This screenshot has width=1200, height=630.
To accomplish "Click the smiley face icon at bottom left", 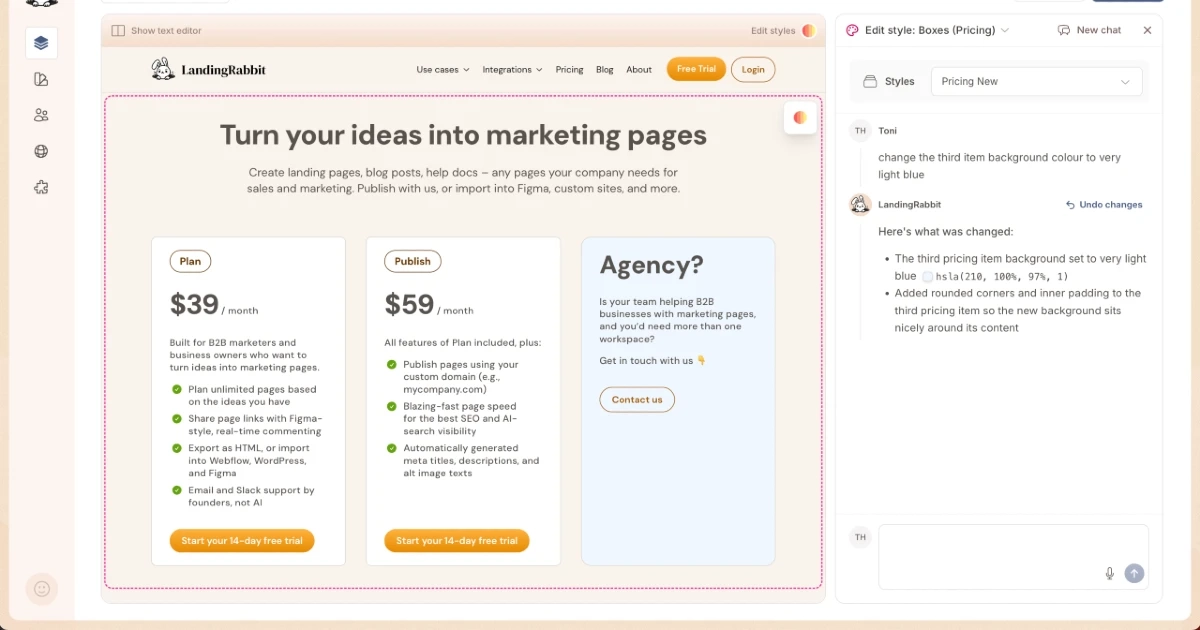I will click(42, 589).
